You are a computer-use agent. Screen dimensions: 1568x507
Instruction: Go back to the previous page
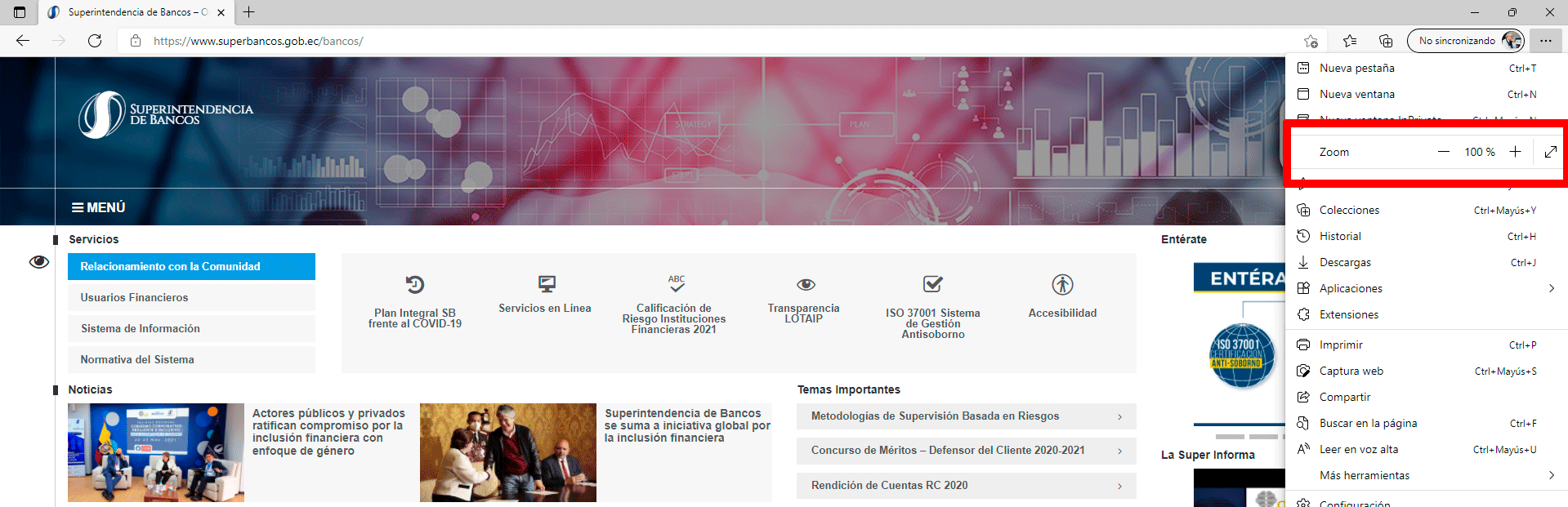point(23,41)
